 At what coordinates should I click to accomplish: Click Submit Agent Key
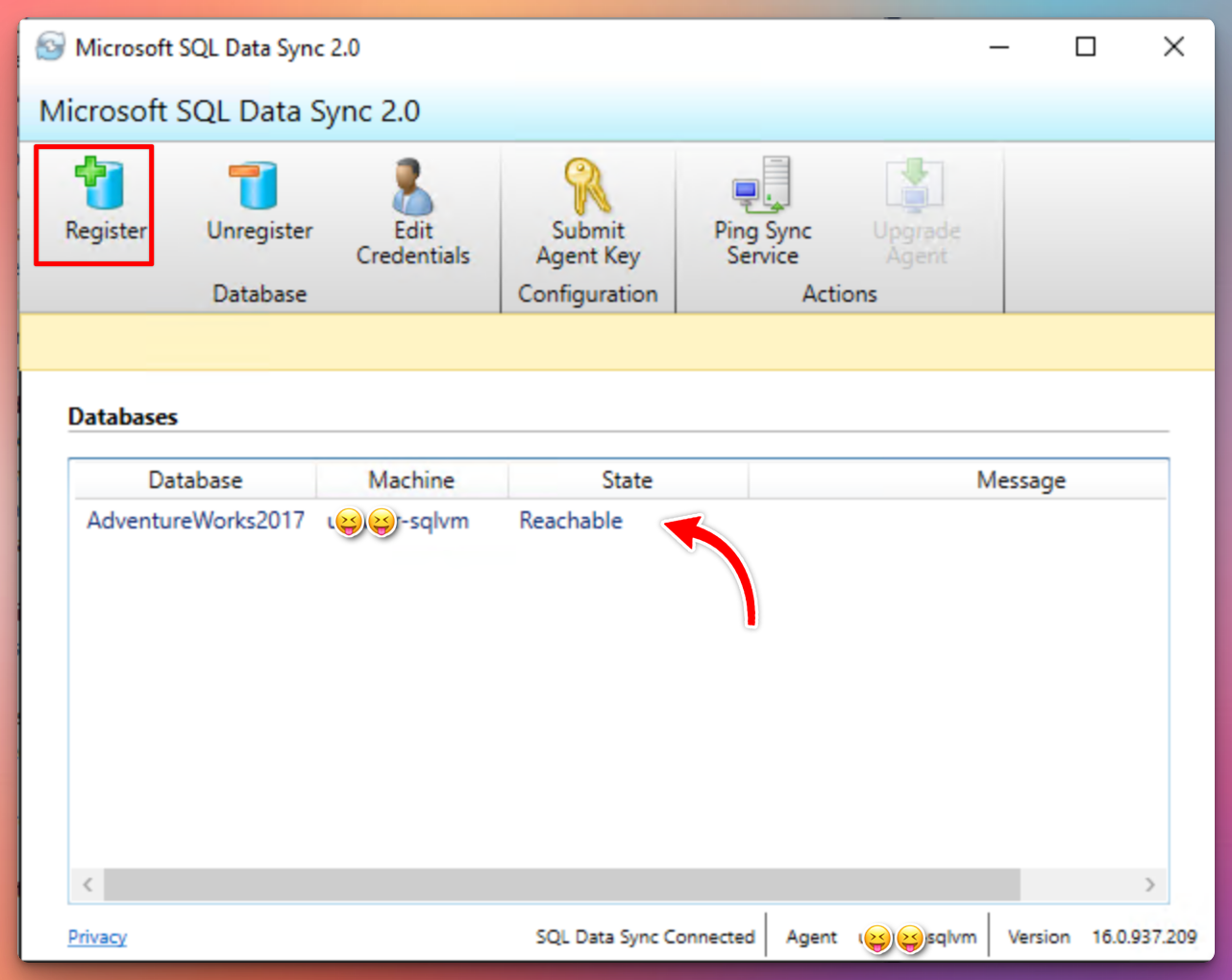point(587,211)
